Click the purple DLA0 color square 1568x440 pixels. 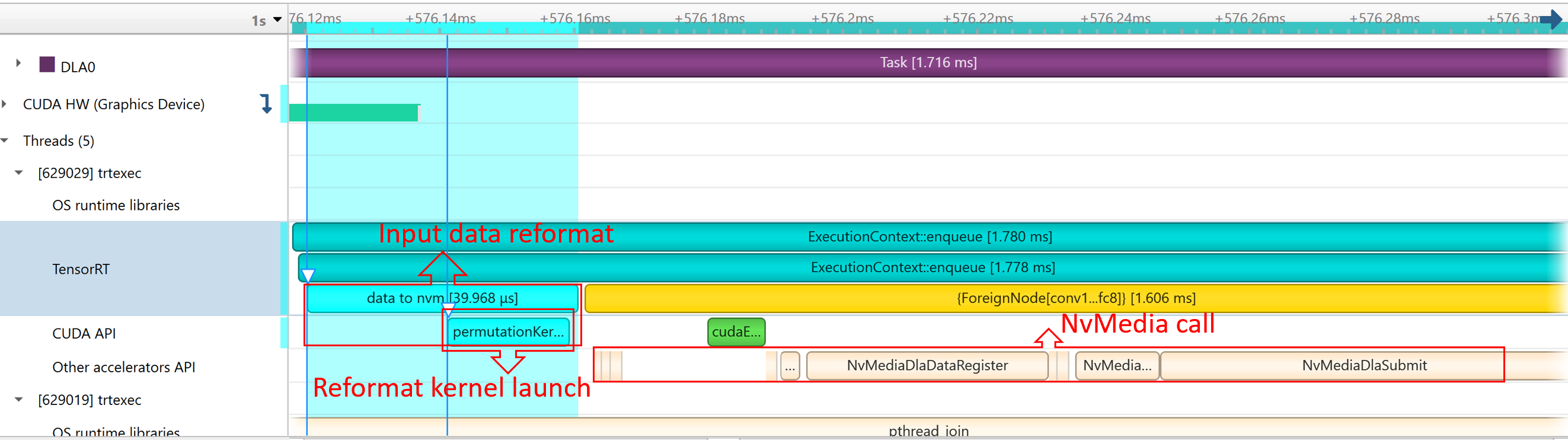(47, 65)
